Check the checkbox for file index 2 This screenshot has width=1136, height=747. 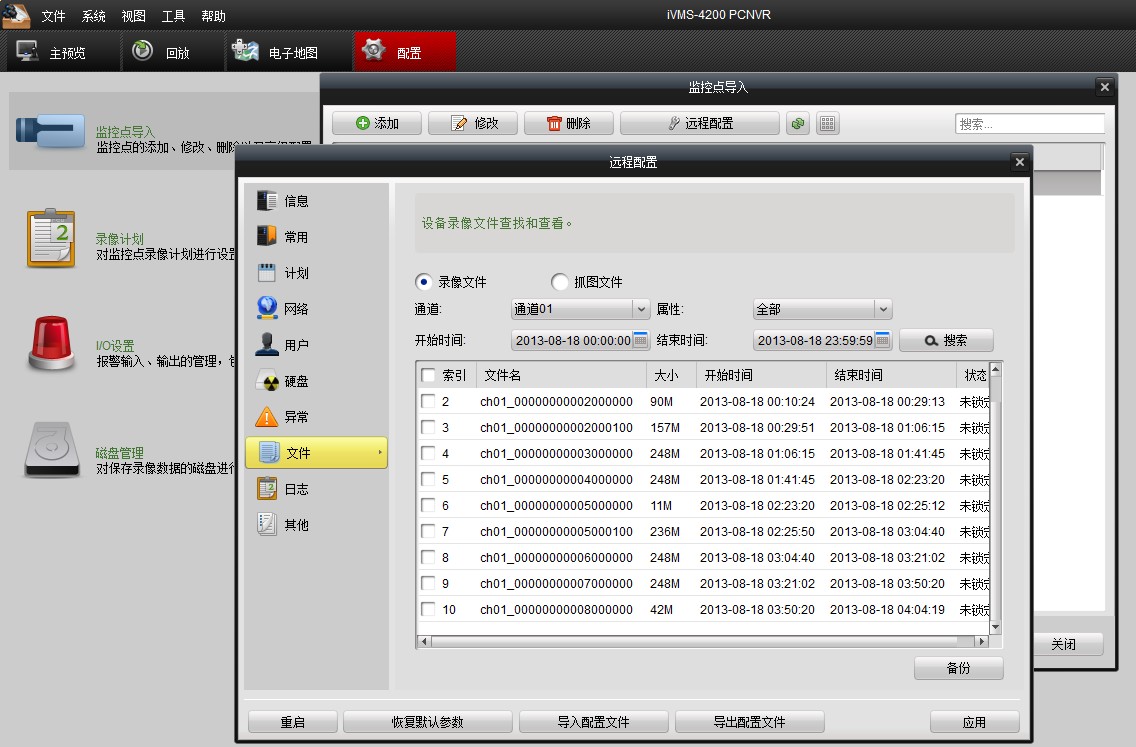[x=428, y=401]
